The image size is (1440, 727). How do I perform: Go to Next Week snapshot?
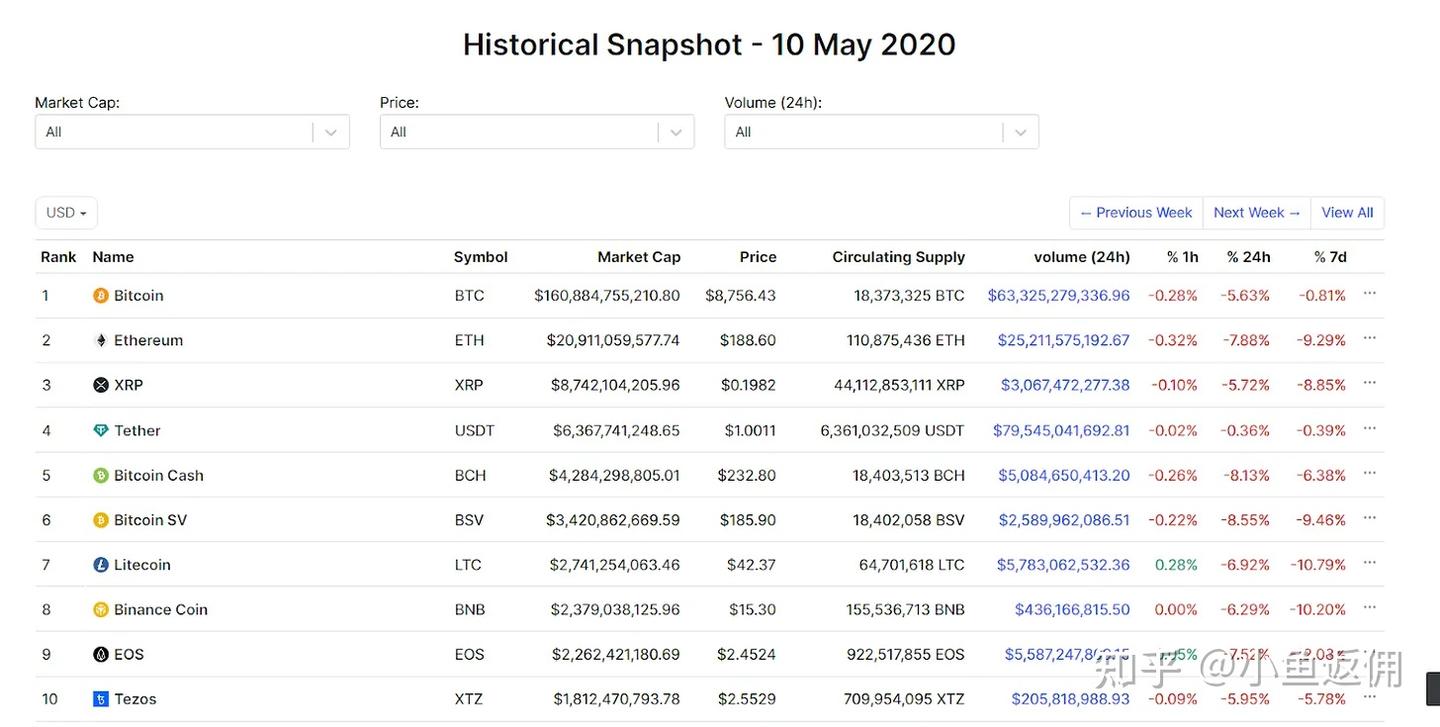coord(1256,213)
